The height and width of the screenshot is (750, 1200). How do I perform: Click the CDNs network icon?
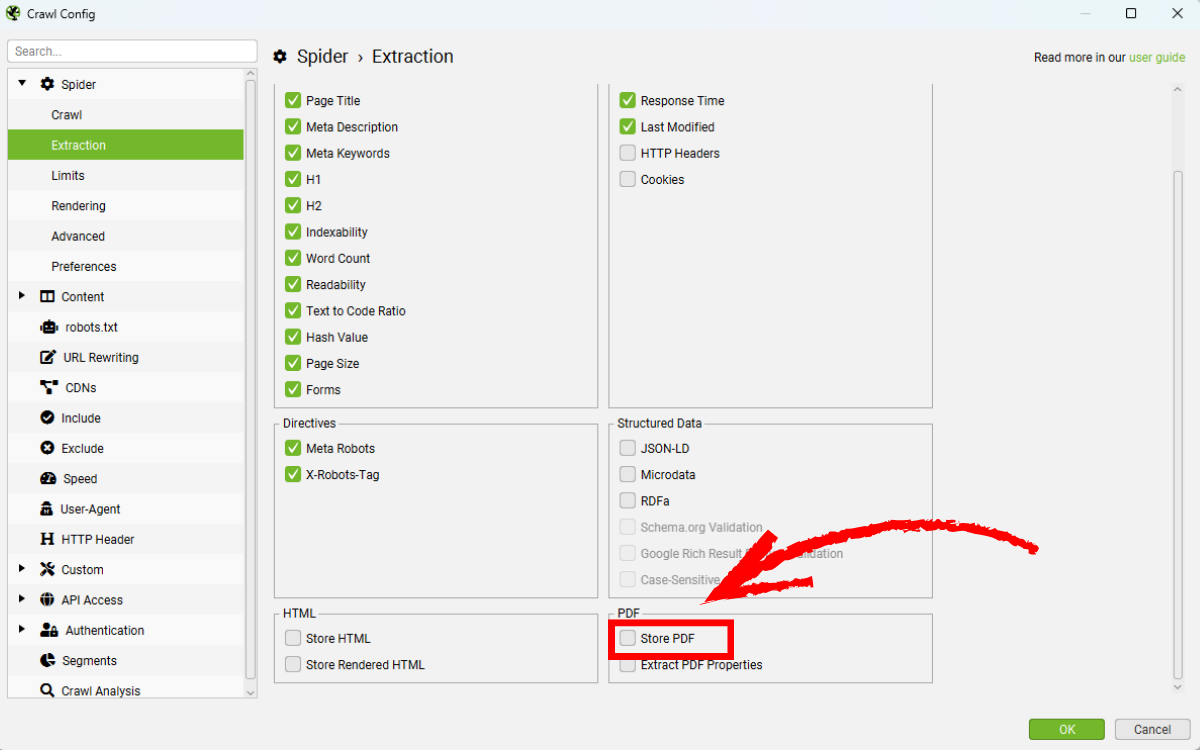pyautogui.click(x=48, y=388)
